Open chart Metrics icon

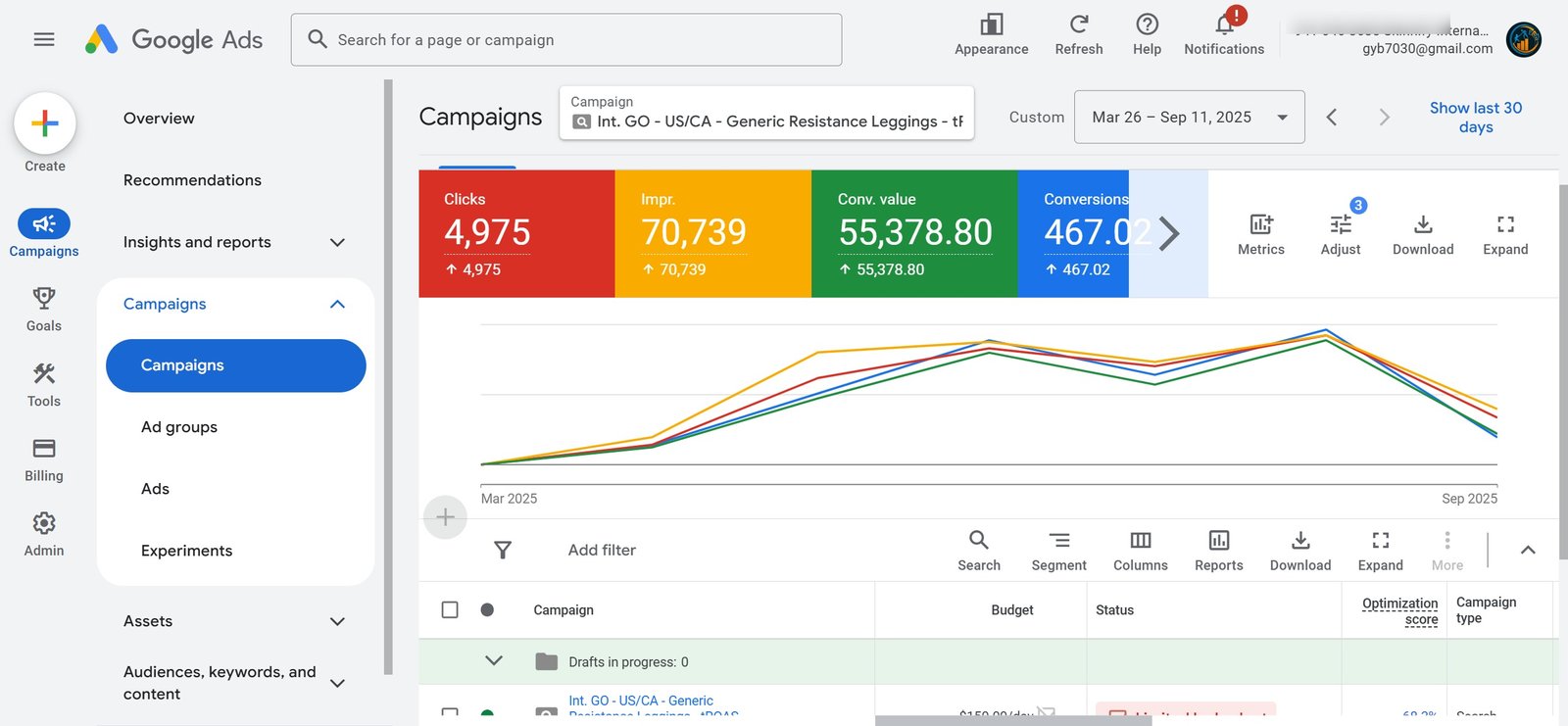click(x=1261, y=224)
